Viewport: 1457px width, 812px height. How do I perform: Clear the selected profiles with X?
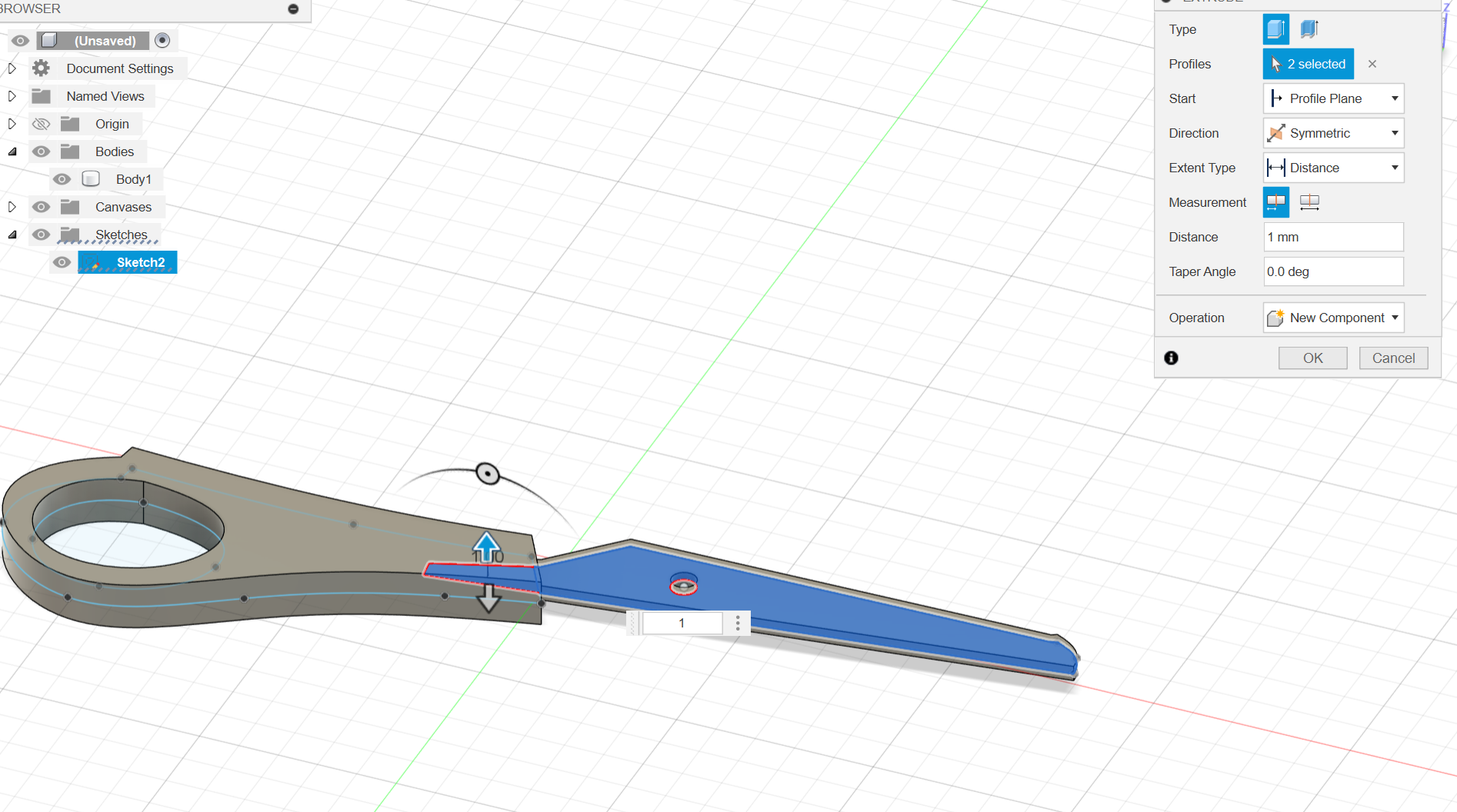(x=1372, y=64)
